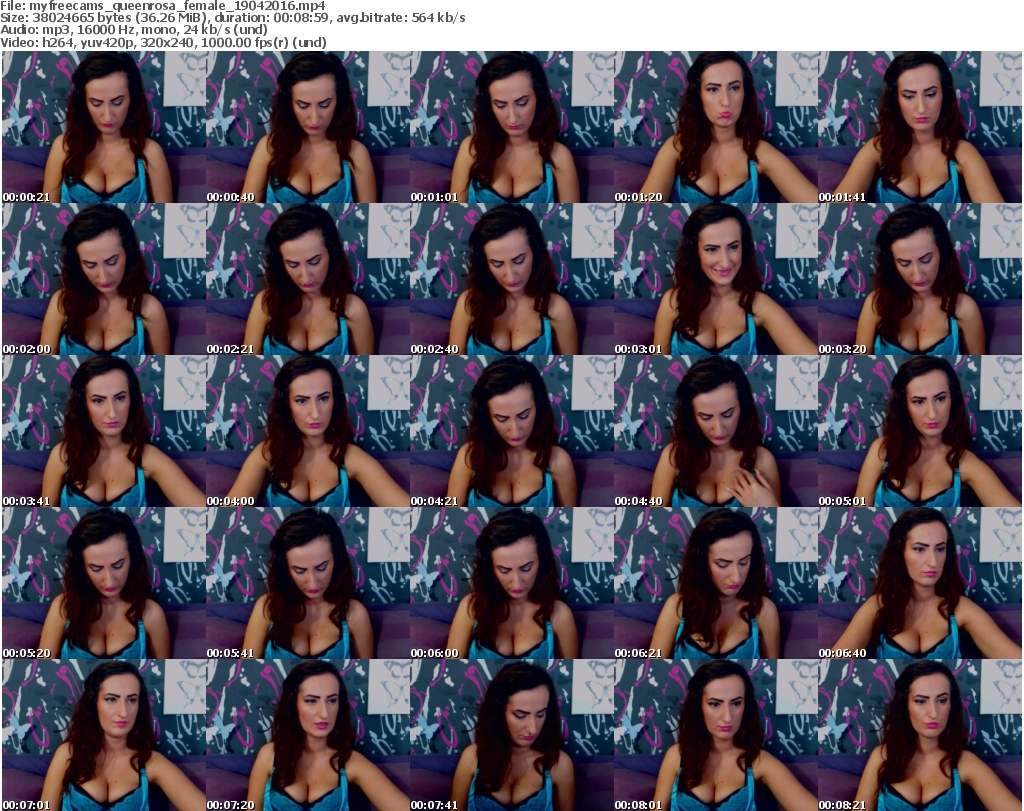Pick the frame stamped 00:02:00
The width and height of the screenshot is (1024, 811).
pyautogui.click(x=104, y=279)
